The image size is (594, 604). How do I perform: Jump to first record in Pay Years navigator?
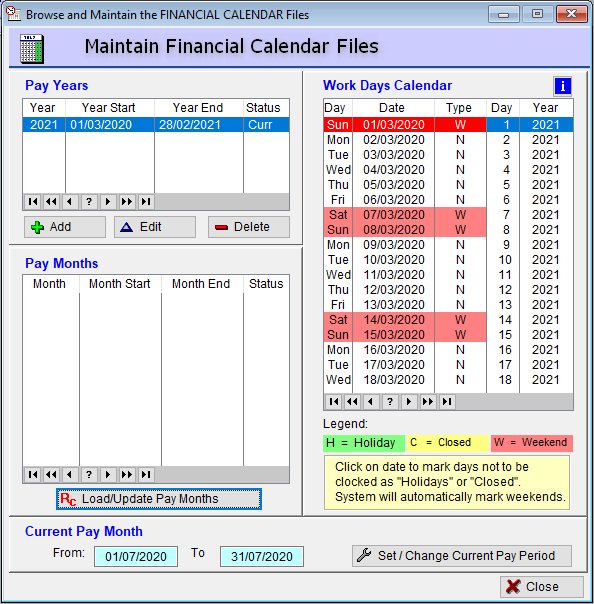[x=33, y=201]
